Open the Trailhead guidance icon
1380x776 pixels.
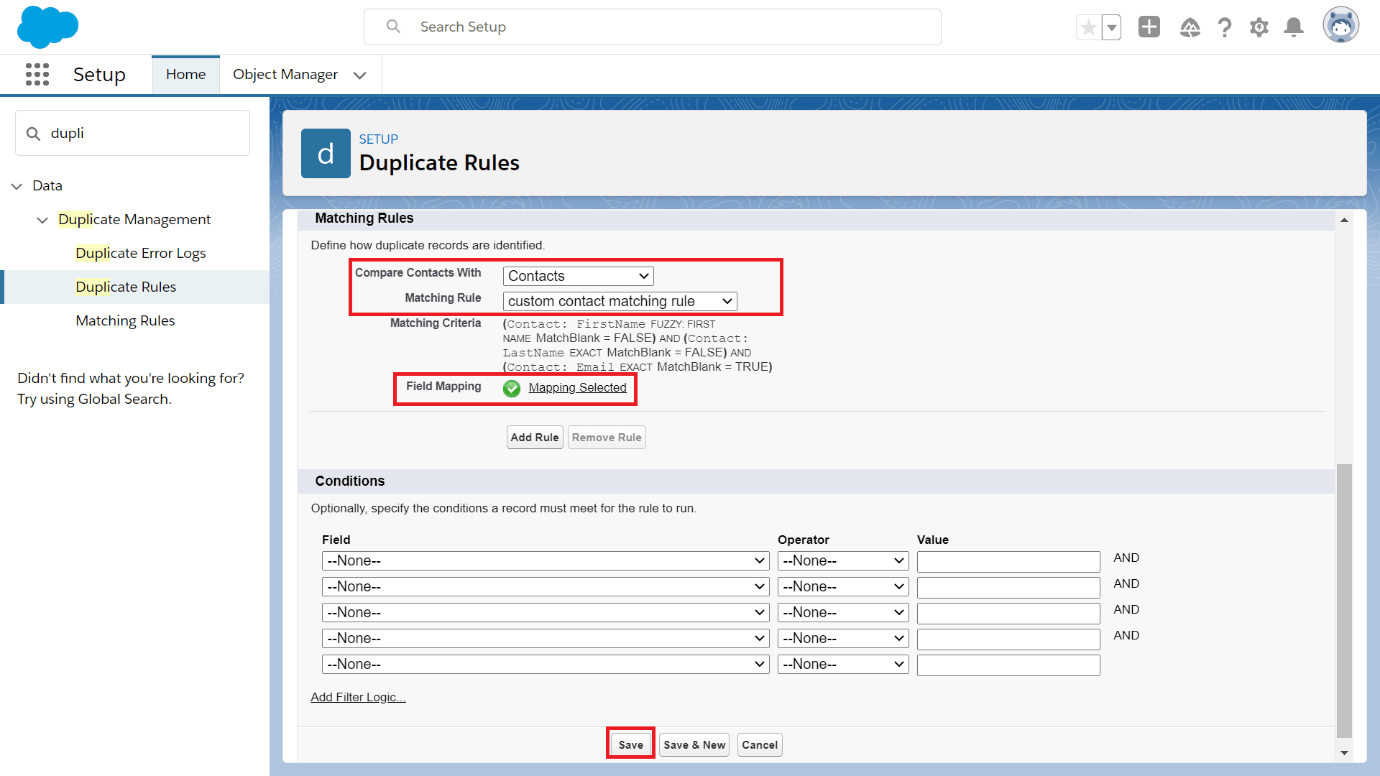point(1190,28)
